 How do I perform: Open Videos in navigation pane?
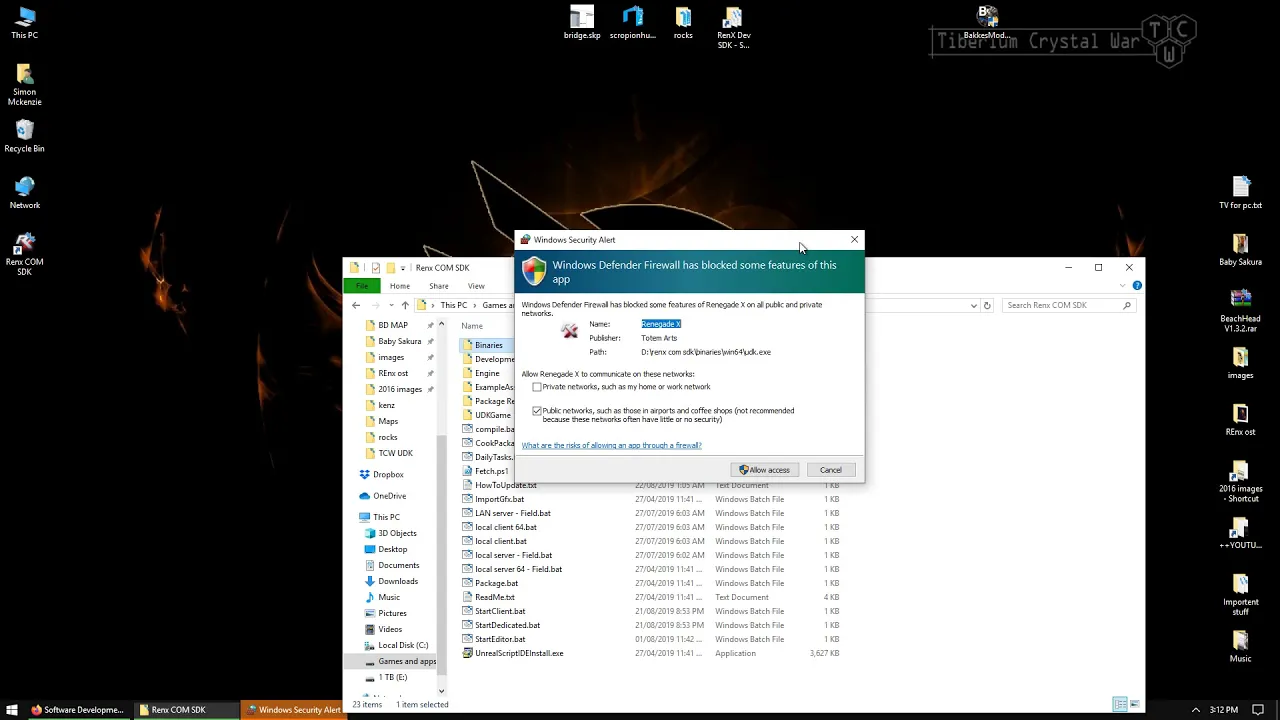pos(390,629)
